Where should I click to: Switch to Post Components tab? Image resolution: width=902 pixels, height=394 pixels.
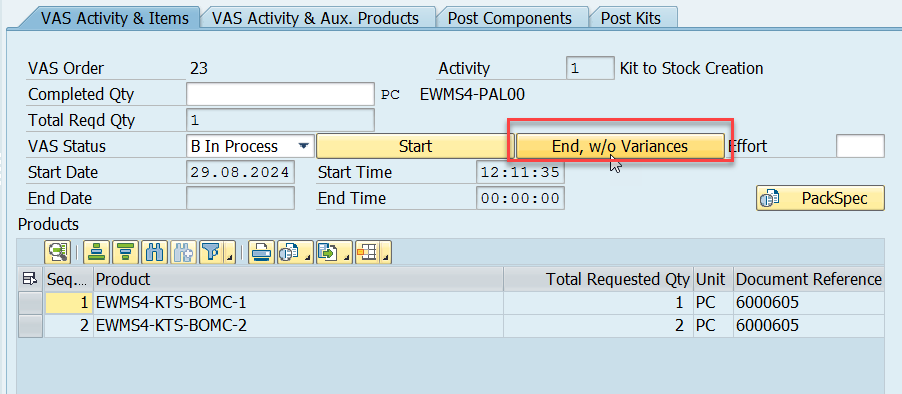point(510,18)
